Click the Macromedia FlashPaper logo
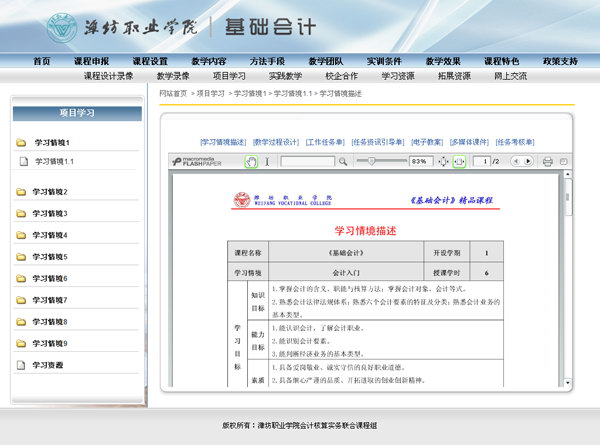Screen dimensions: 600x445 197,161
